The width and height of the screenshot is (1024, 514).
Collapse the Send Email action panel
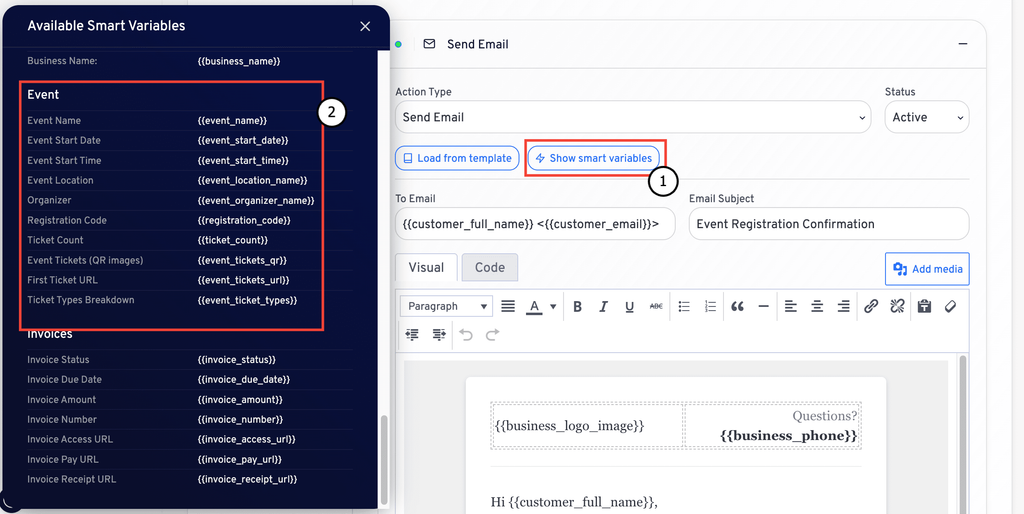(x=963, y=44)
